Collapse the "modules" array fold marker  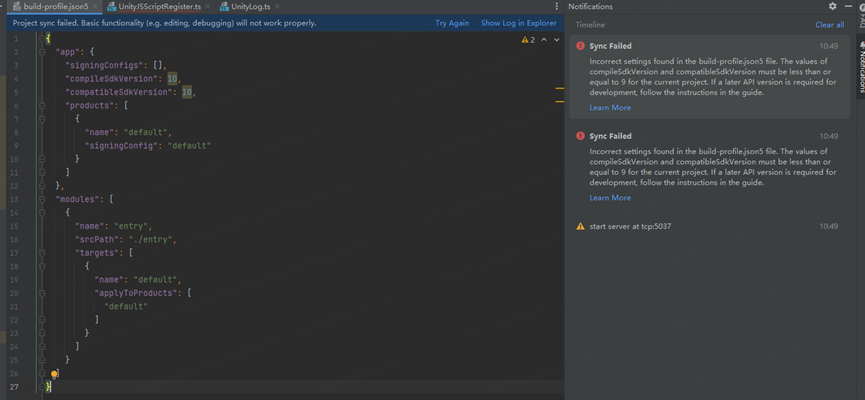43,199
